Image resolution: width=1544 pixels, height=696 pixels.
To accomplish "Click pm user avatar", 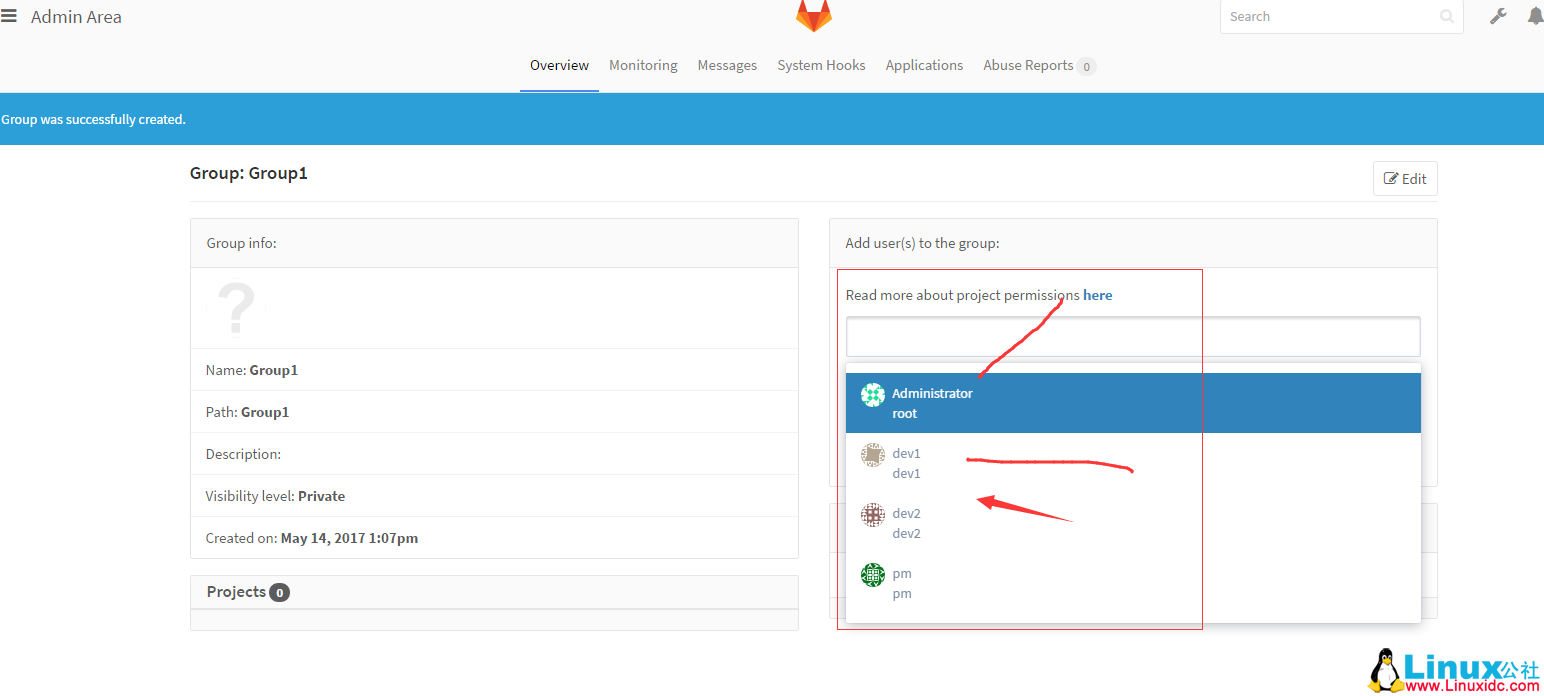I will point(873,575).
